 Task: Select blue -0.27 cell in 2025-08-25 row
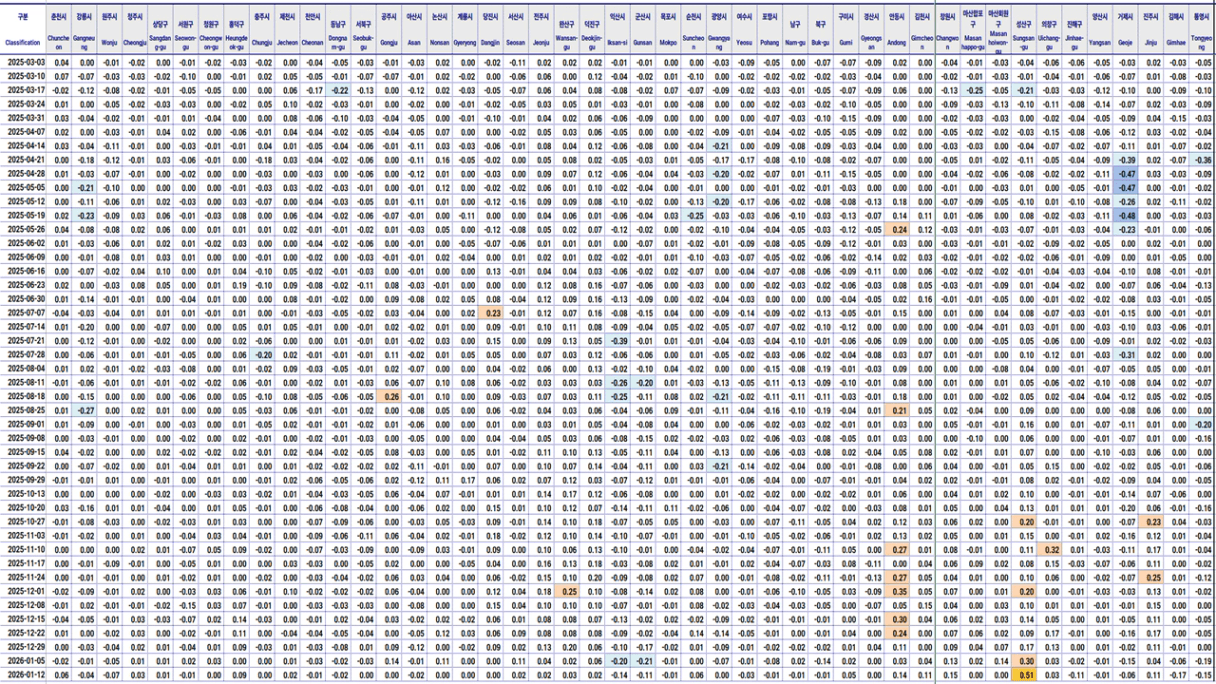pos(85,411)
